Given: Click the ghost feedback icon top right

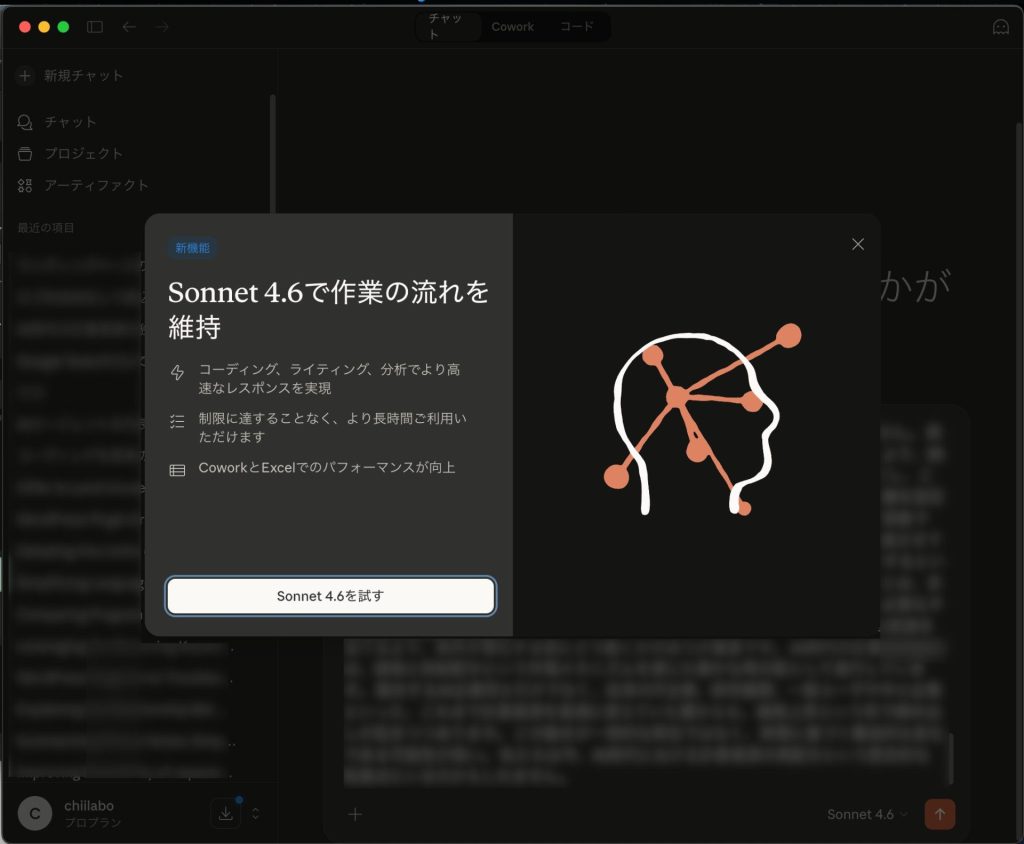Looking at the screenshot, I should (x=1001, y=26).
